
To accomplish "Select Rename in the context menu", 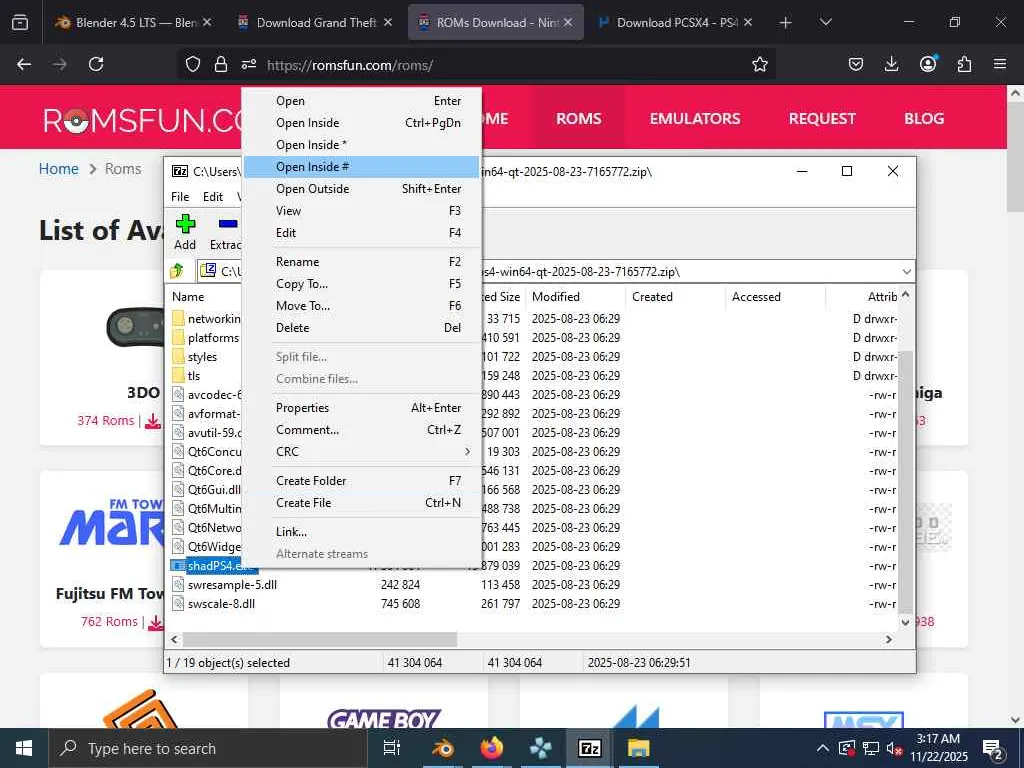I will pyautogui.click(x=362, y=262).
